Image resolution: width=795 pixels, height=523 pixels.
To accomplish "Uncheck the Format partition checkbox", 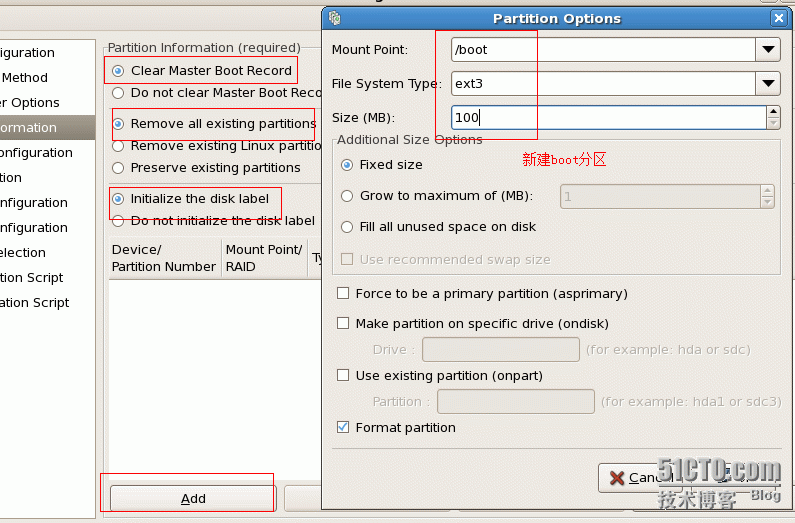I will [344, 428].
